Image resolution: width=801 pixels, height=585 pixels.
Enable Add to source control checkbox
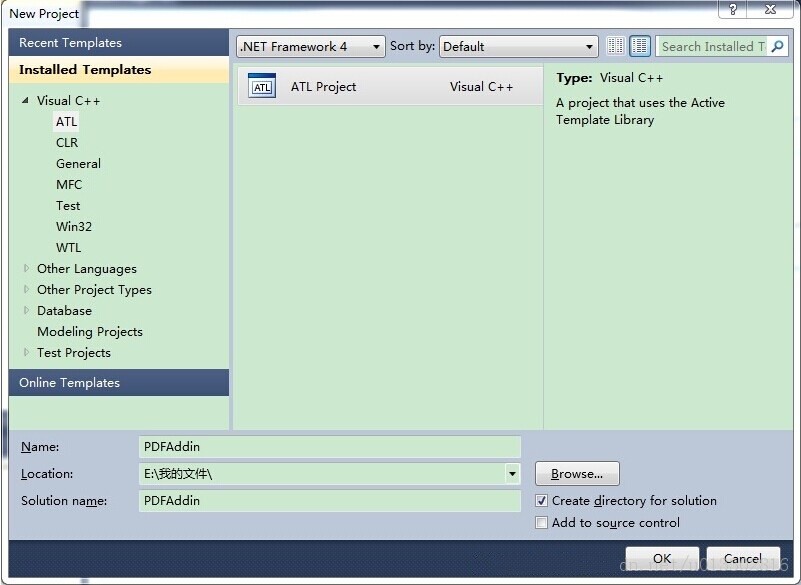click(x=541, y=523)
